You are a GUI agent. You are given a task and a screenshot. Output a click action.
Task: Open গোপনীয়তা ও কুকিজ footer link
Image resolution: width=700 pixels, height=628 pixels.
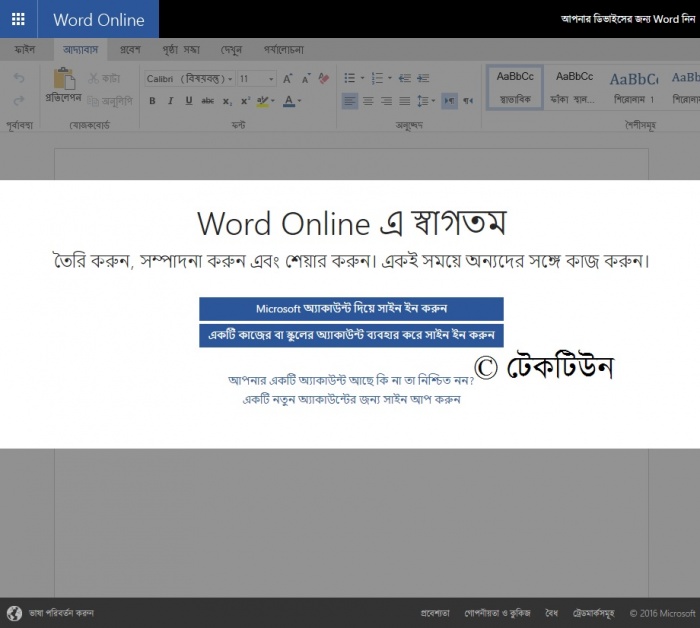click(497, 613)
